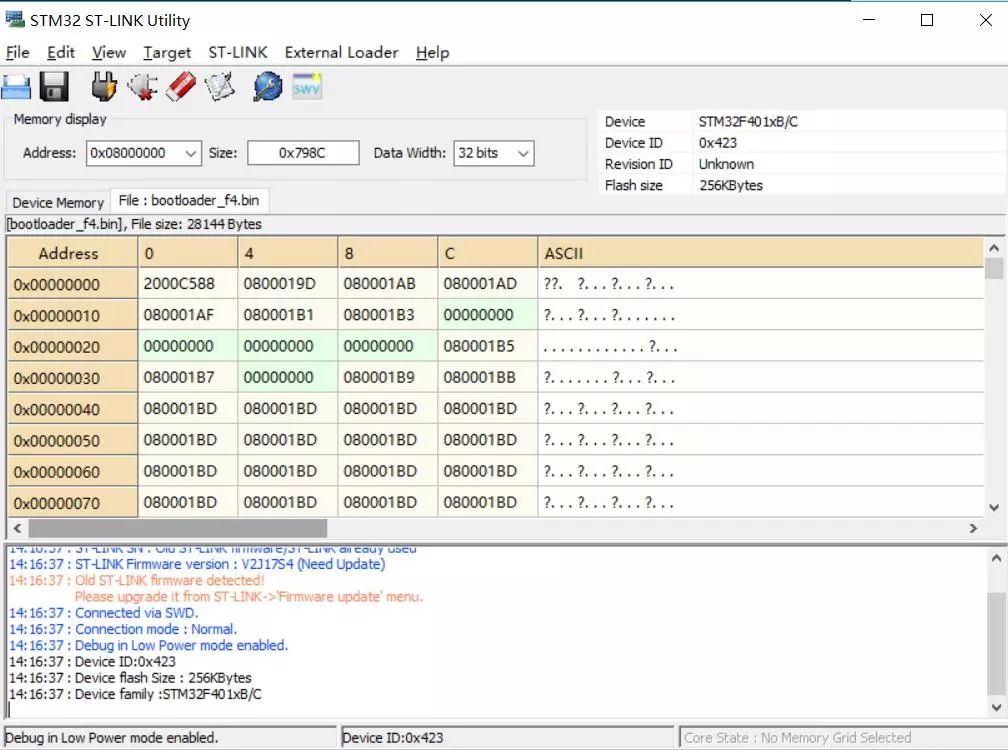Open the Data Width combo box
Screen dimensions: 1008x750
click(x=521, y=154)
